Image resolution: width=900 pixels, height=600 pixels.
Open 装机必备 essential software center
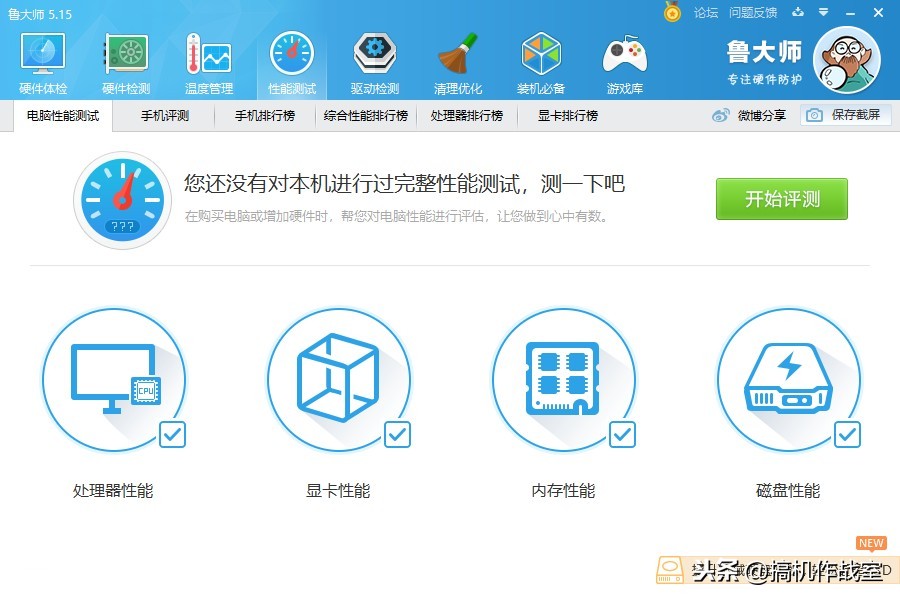coord(541,60)
